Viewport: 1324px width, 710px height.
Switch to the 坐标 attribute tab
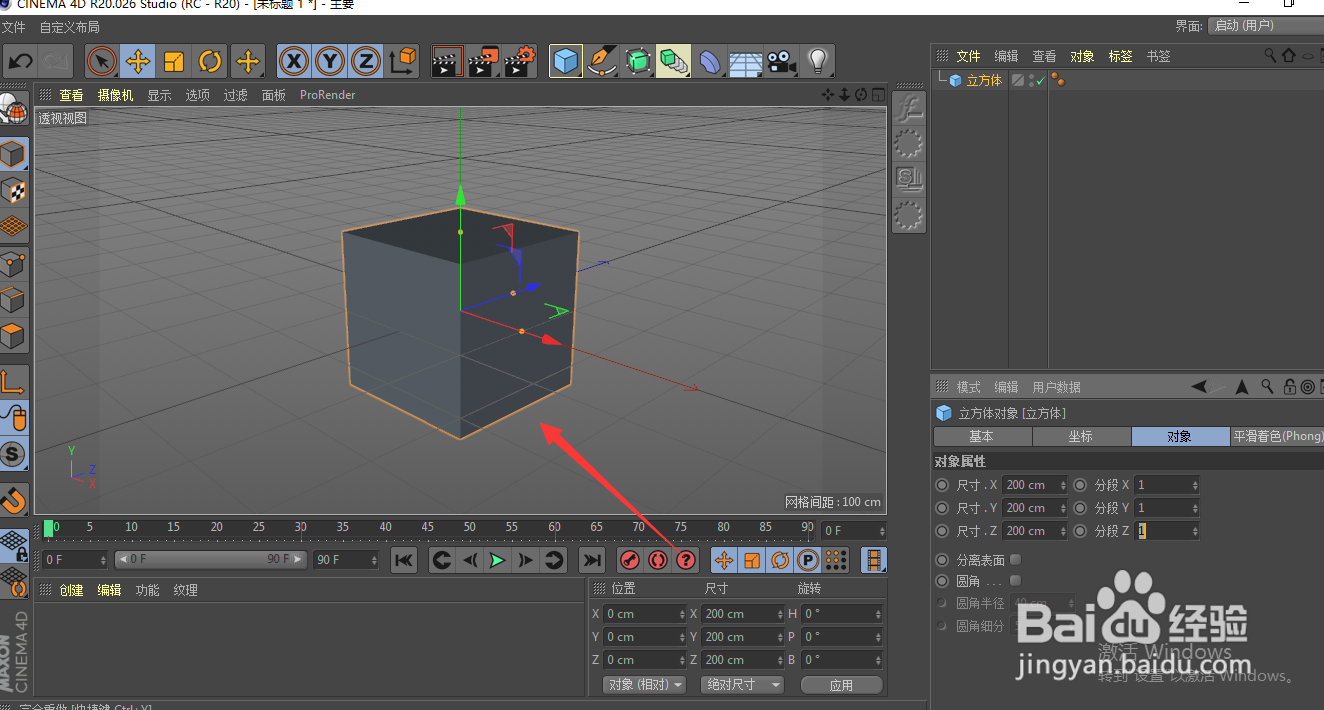coord(1081,437)
